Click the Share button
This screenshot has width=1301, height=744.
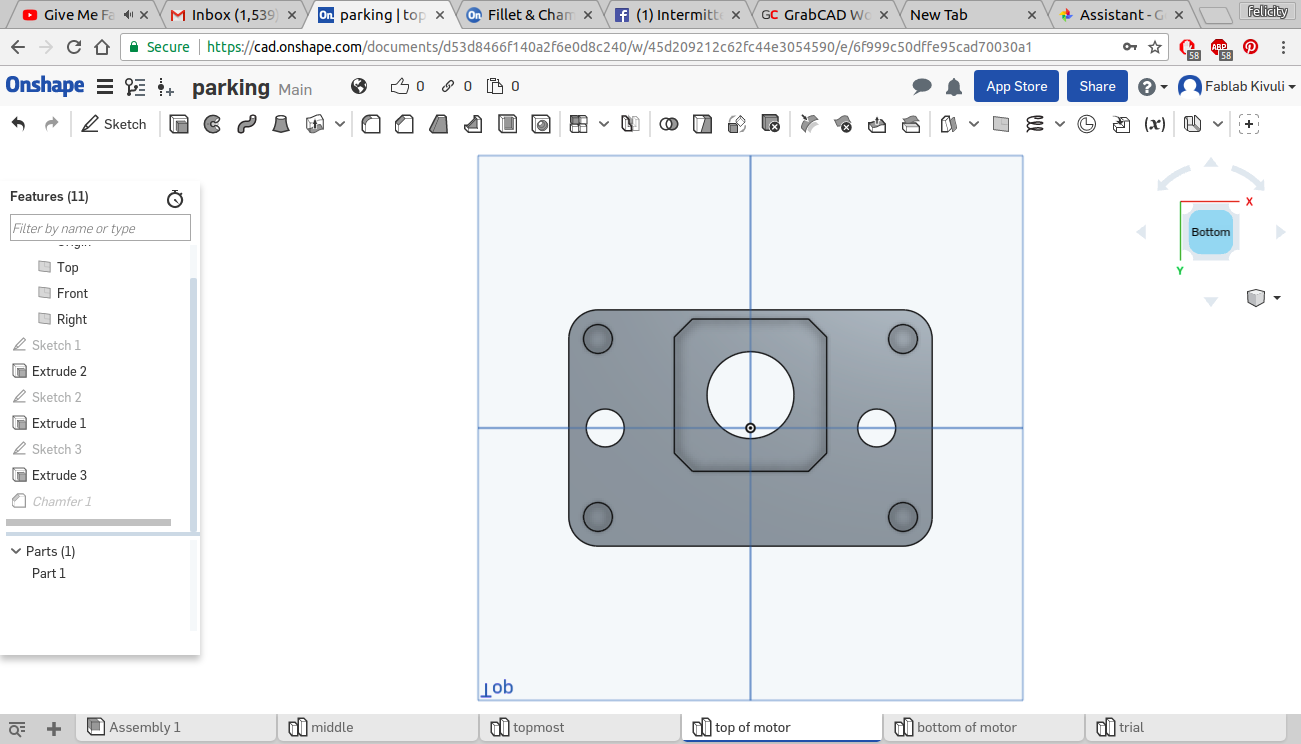(1097, 87)
